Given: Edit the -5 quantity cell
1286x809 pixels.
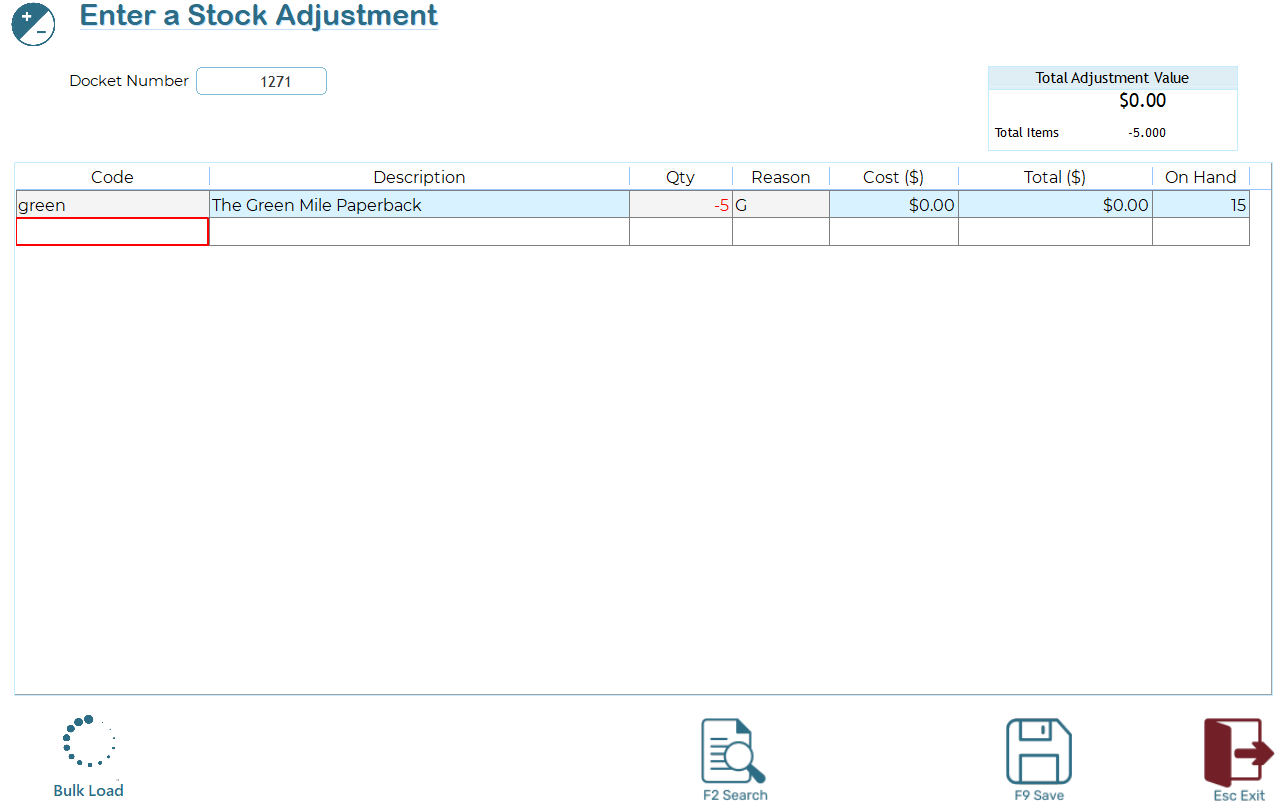Looking at the screenshot, I should coord(680,205).
